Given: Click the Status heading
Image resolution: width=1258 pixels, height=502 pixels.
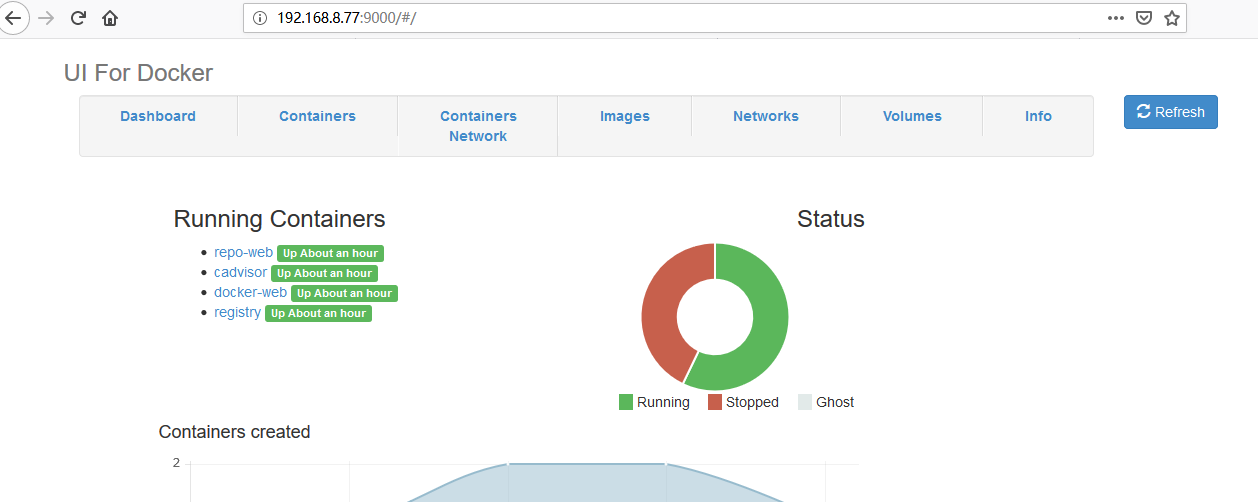Looking at the screenshot, I should coord(831,219).
